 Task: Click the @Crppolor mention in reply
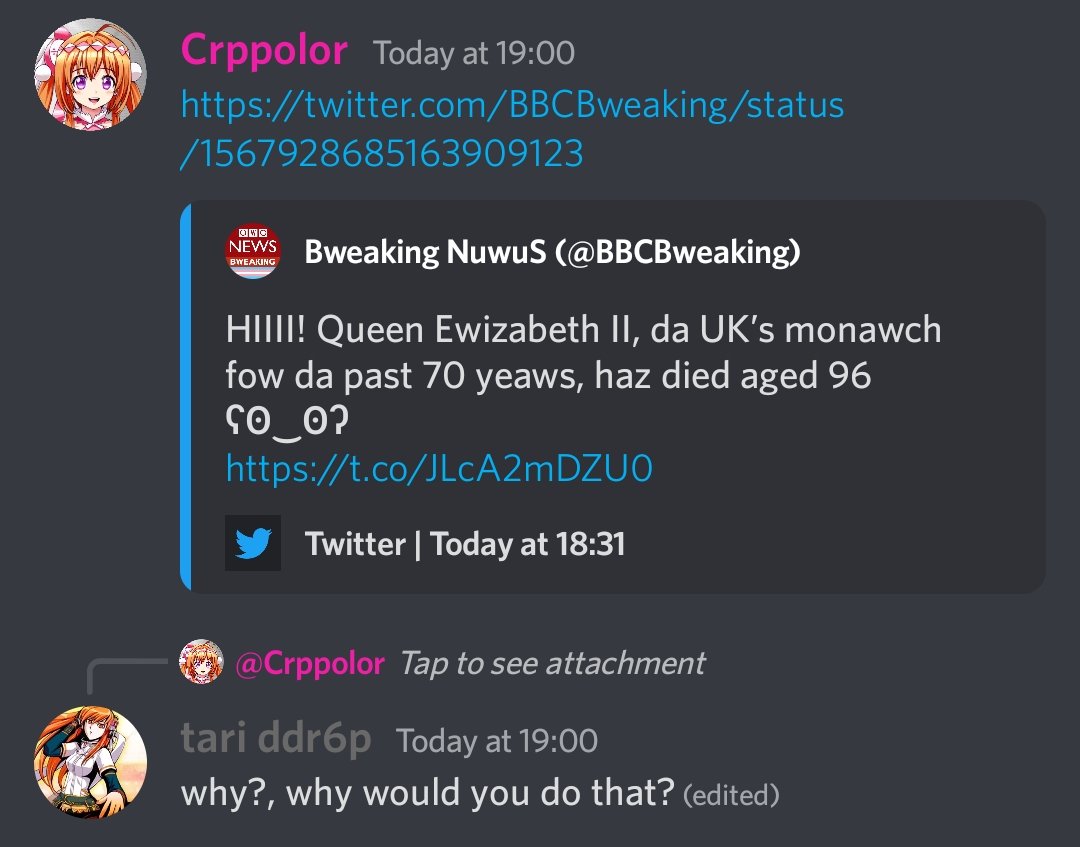(309, 663)
